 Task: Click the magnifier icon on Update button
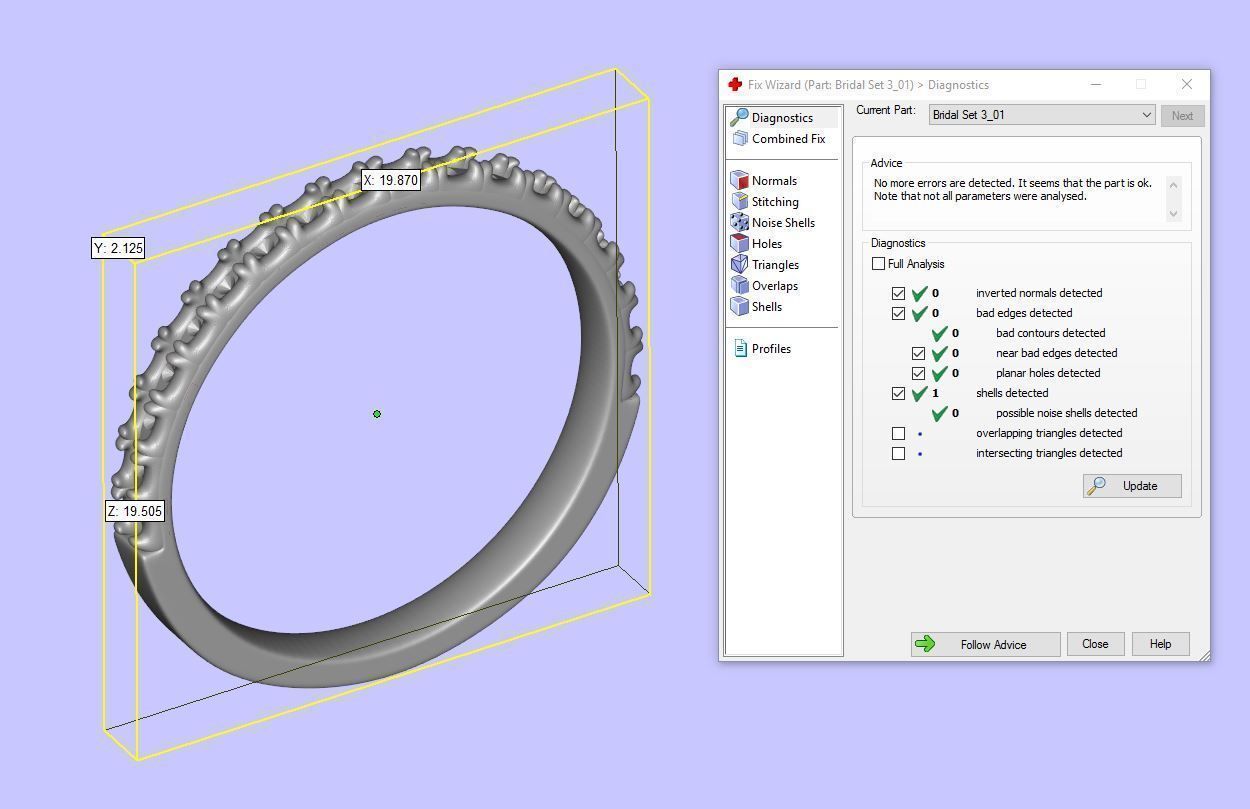(1097, 485)
